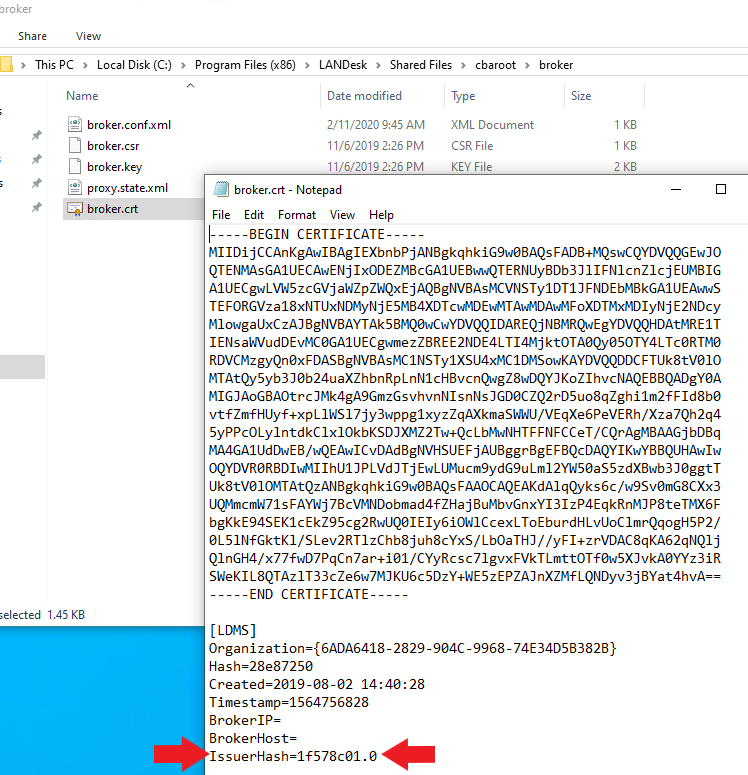Maximize the Notepad window
748x775 pixels.
tap(720, 190)
